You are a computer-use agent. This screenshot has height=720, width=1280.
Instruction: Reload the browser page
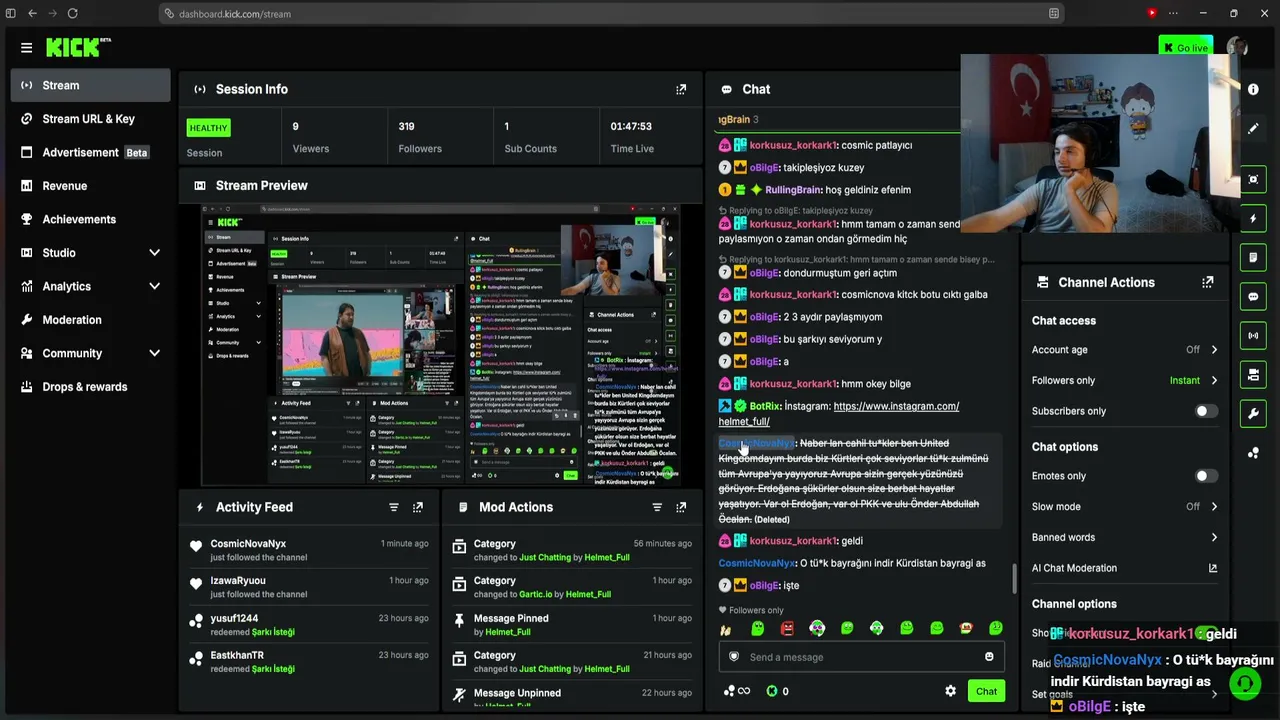72,13
